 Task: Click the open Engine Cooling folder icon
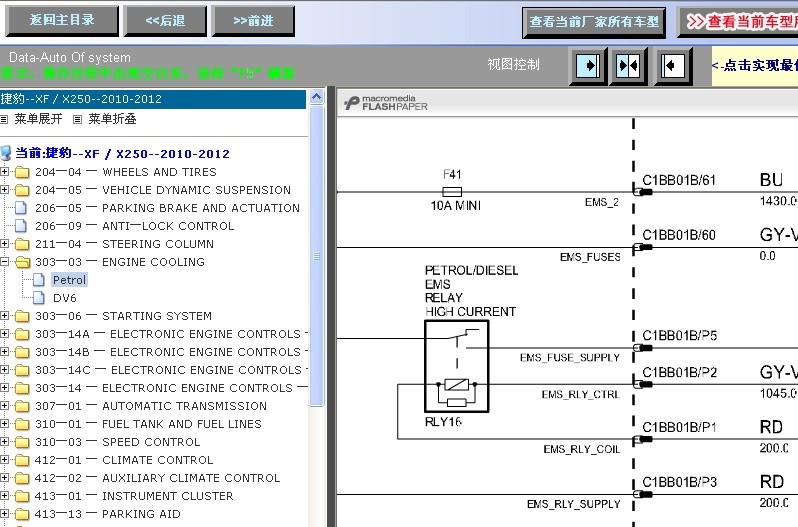[22, 262]
